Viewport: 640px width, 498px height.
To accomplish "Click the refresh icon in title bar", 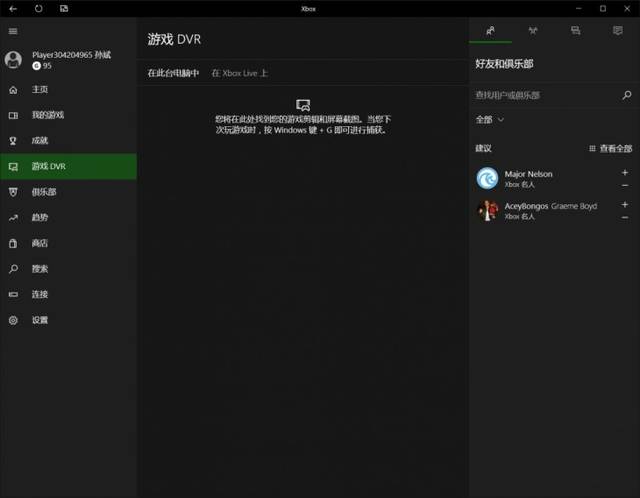I will [x=38, y=9].
